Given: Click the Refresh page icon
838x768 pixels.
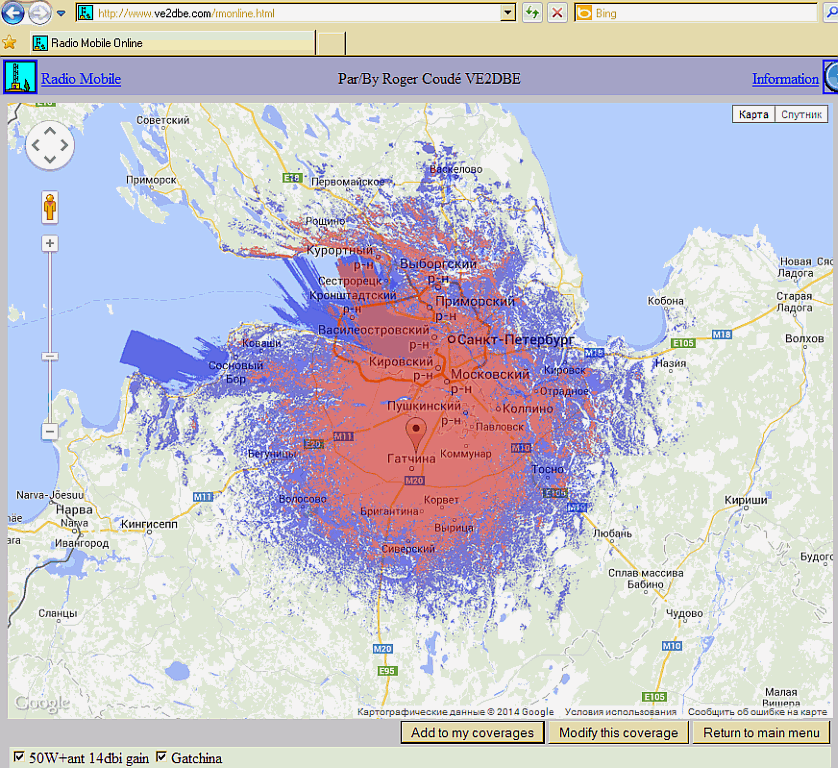Looking at the screenshot, I should click(x=532, y=13).
